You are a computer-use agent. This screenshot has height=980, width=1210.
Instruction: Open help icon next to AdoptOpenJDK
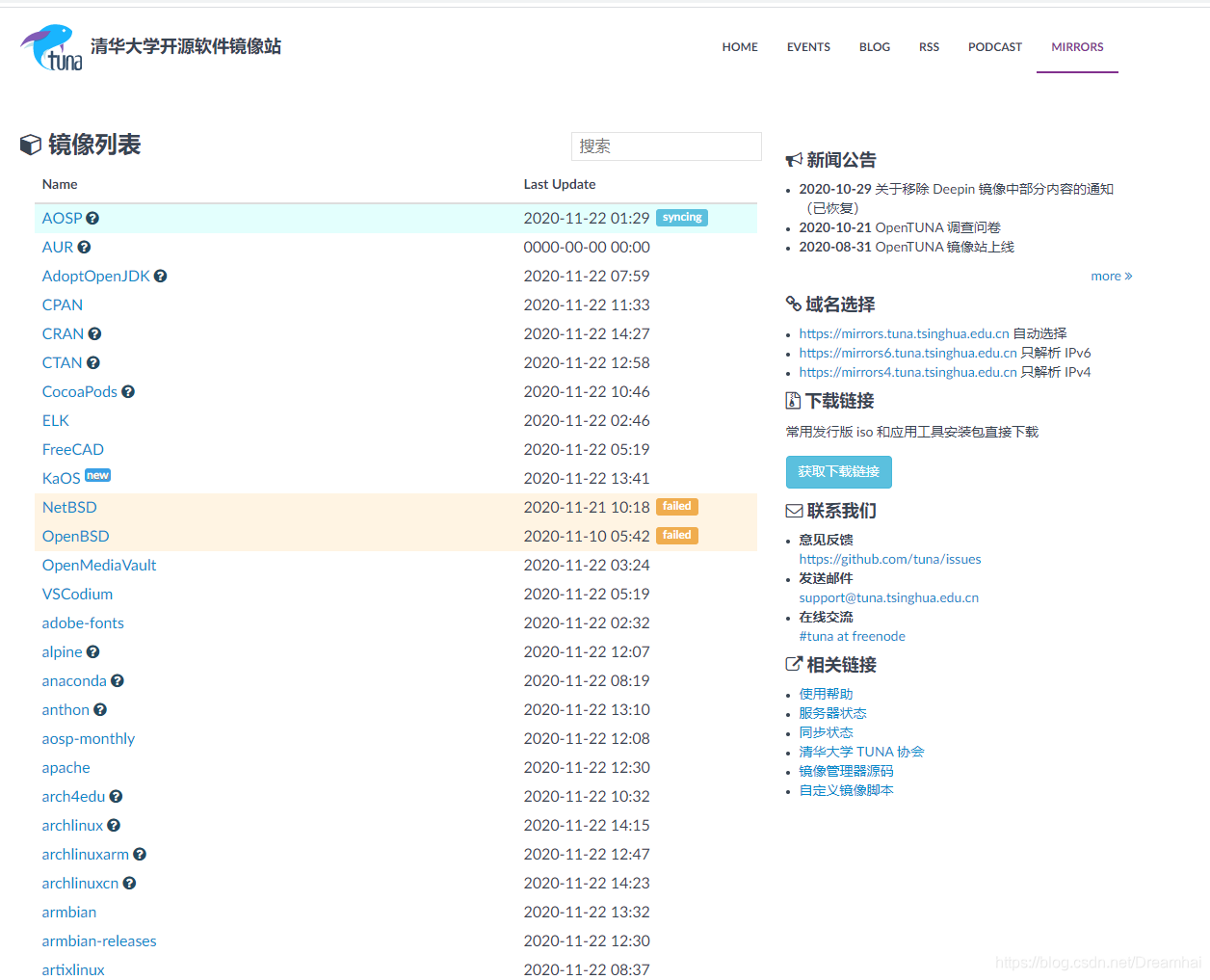pos(160,277)
